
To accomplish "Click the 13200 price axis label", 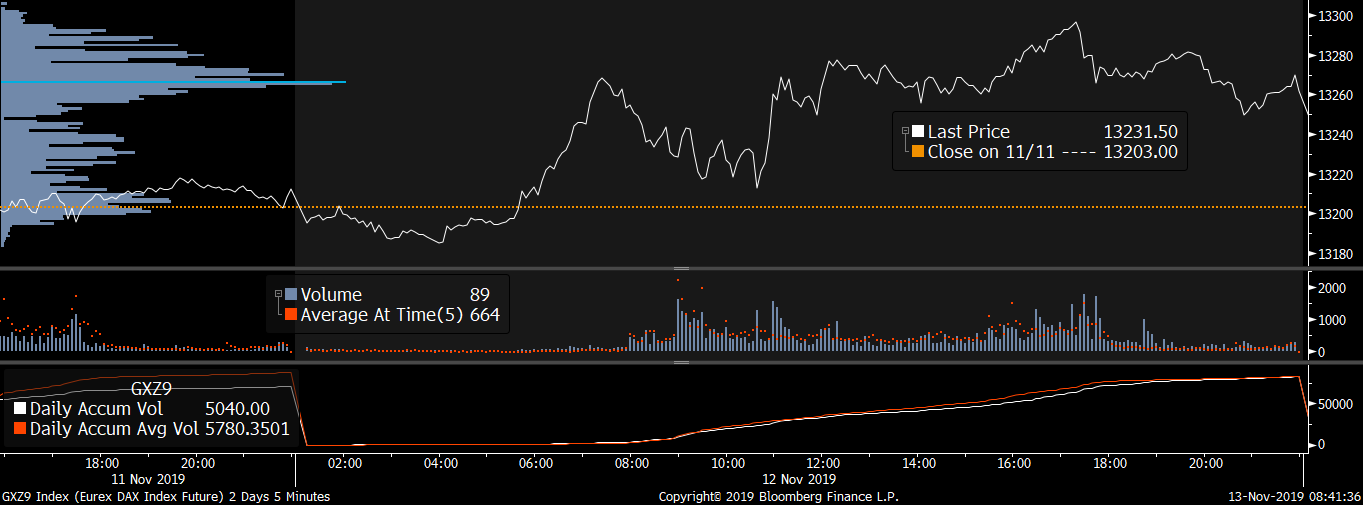I will pos(1338,214).
